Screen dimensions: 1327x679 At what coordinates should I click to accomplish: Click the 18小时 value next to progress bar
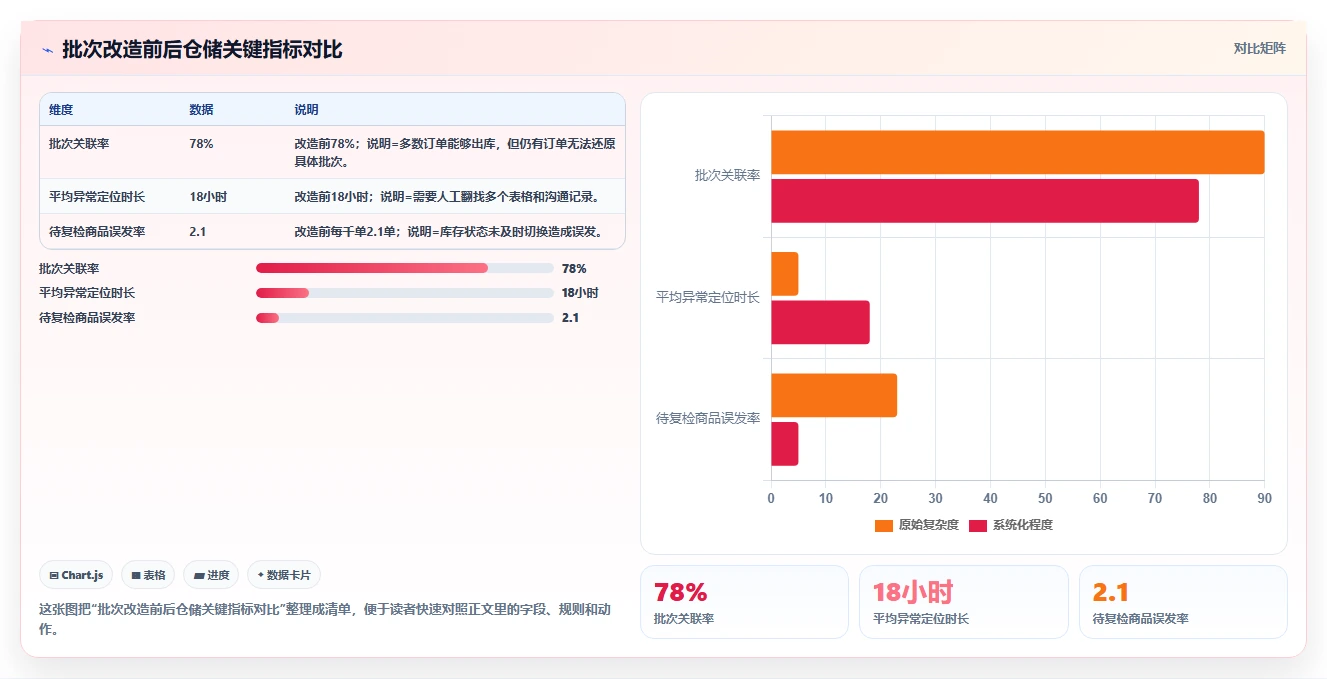click(580, 293)
